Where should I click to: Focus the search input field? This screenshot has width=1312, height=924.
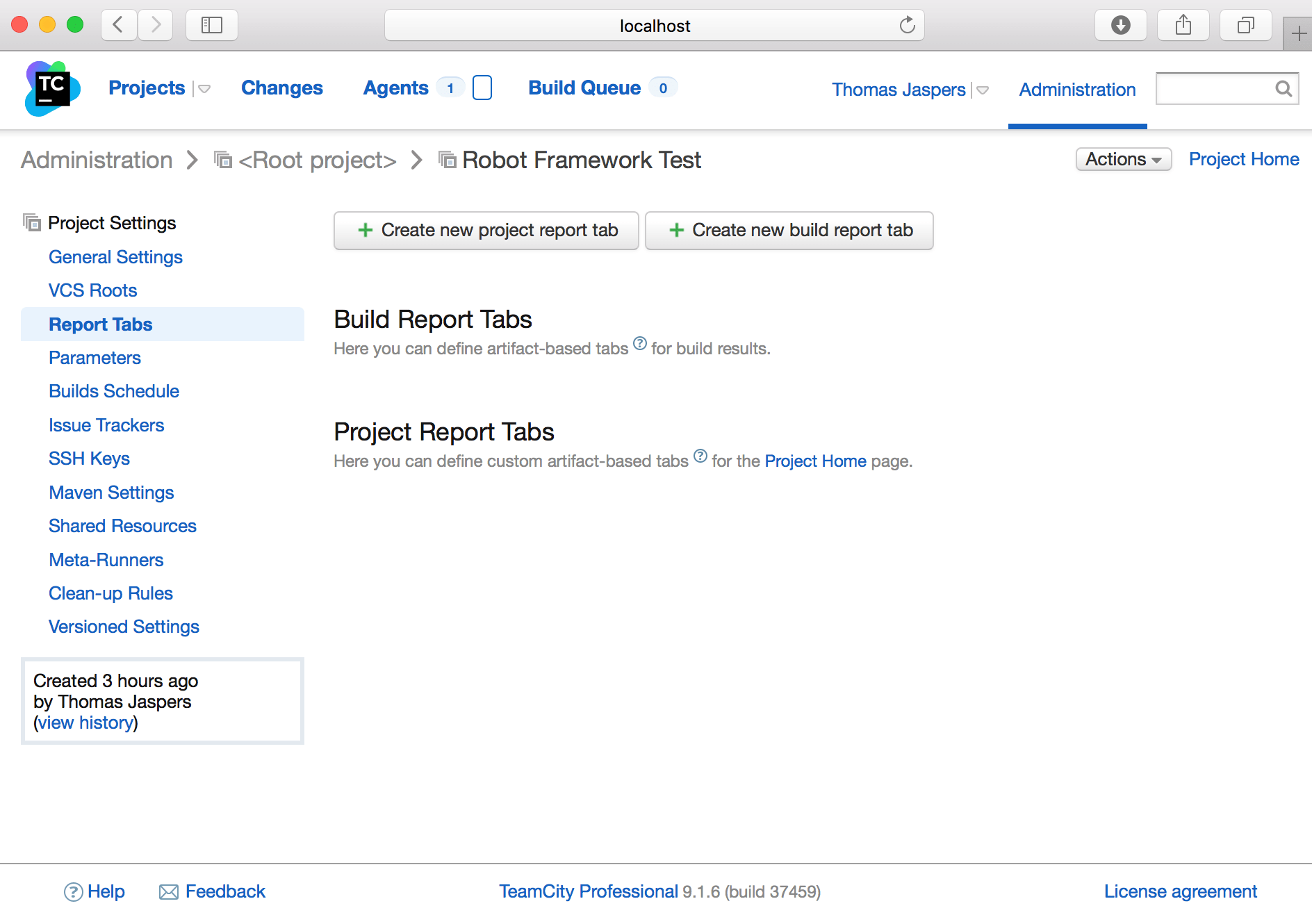click(1213, 89)
